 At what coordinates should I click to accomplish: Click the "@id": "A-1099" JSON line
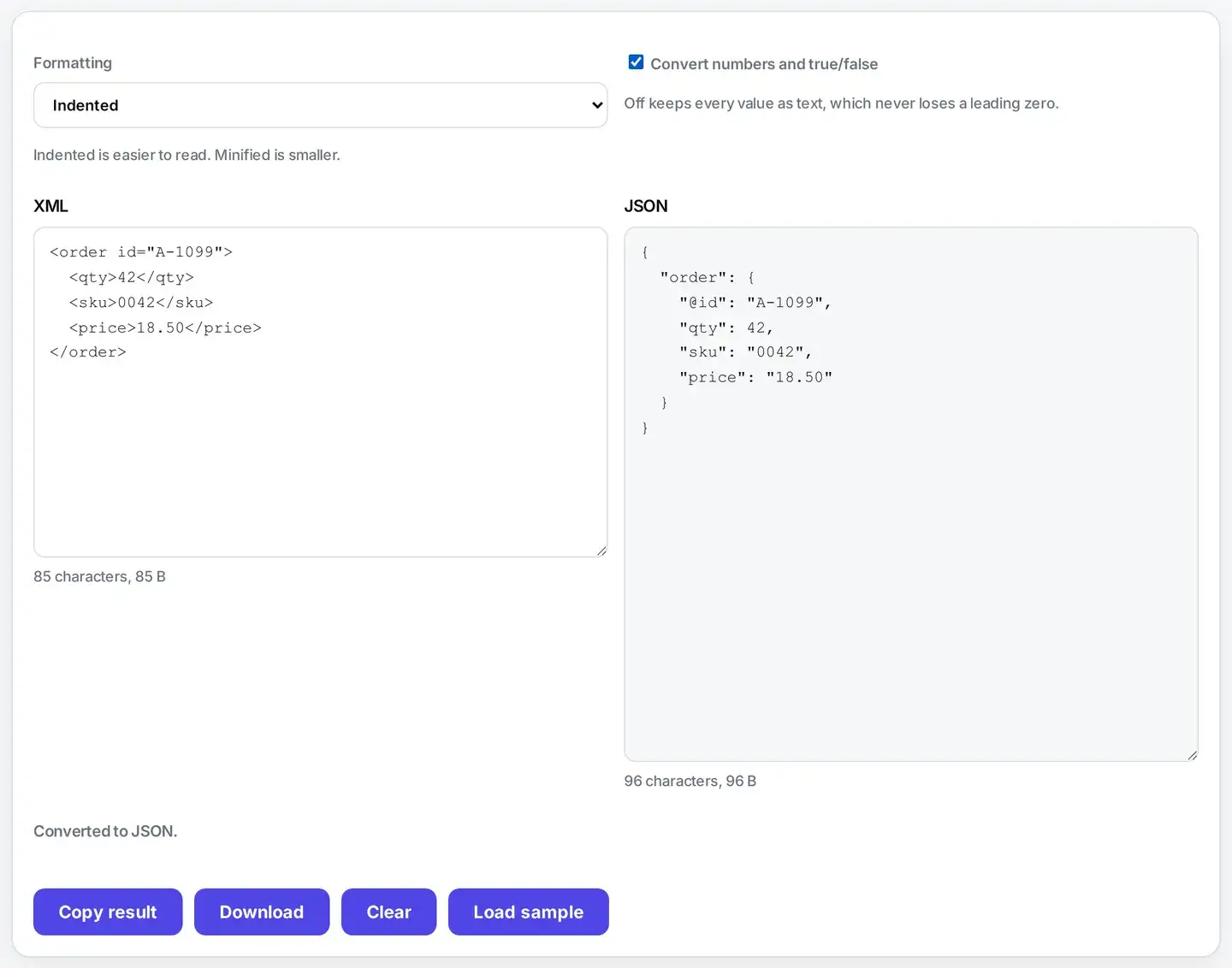click(755, 302)
